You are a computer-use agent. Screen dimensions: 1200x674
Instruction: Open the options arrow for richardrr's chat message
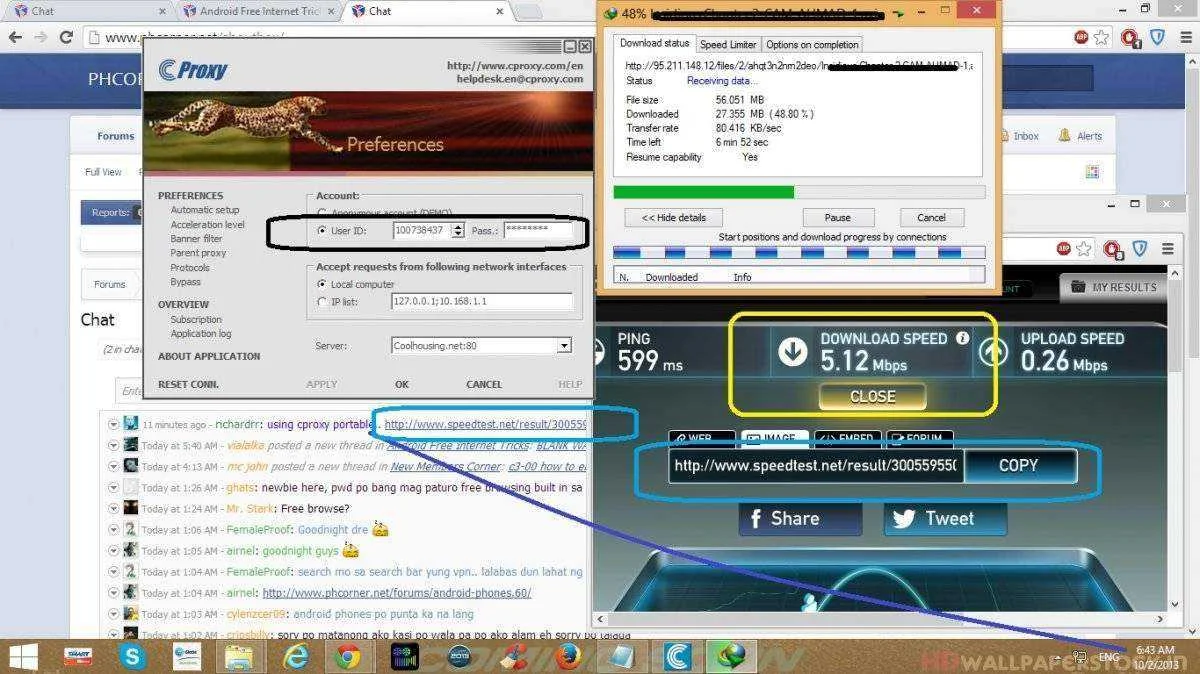[x=114, y=424]
